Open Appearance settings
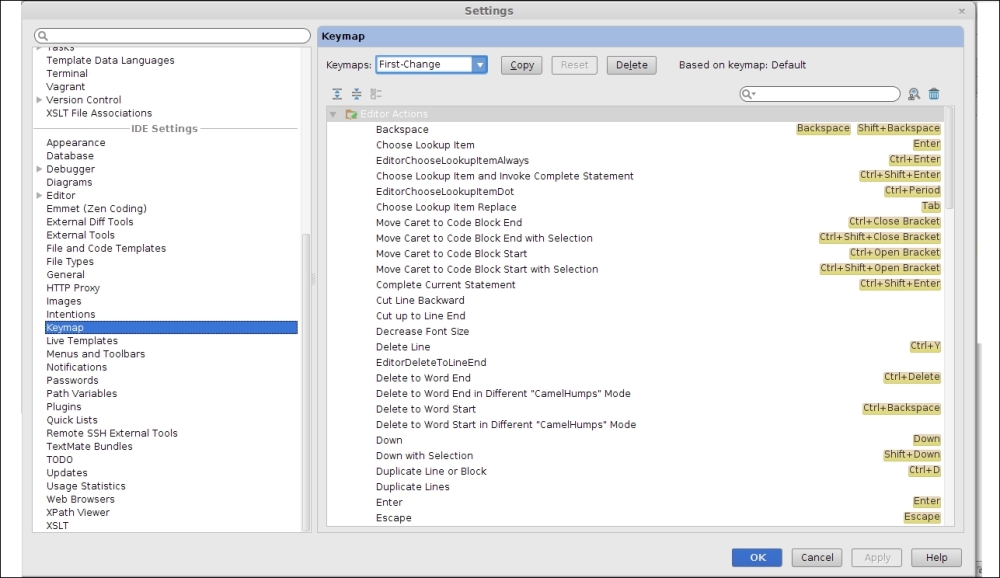The height and width of the screenshot is (578, 1000). point(75,142)
